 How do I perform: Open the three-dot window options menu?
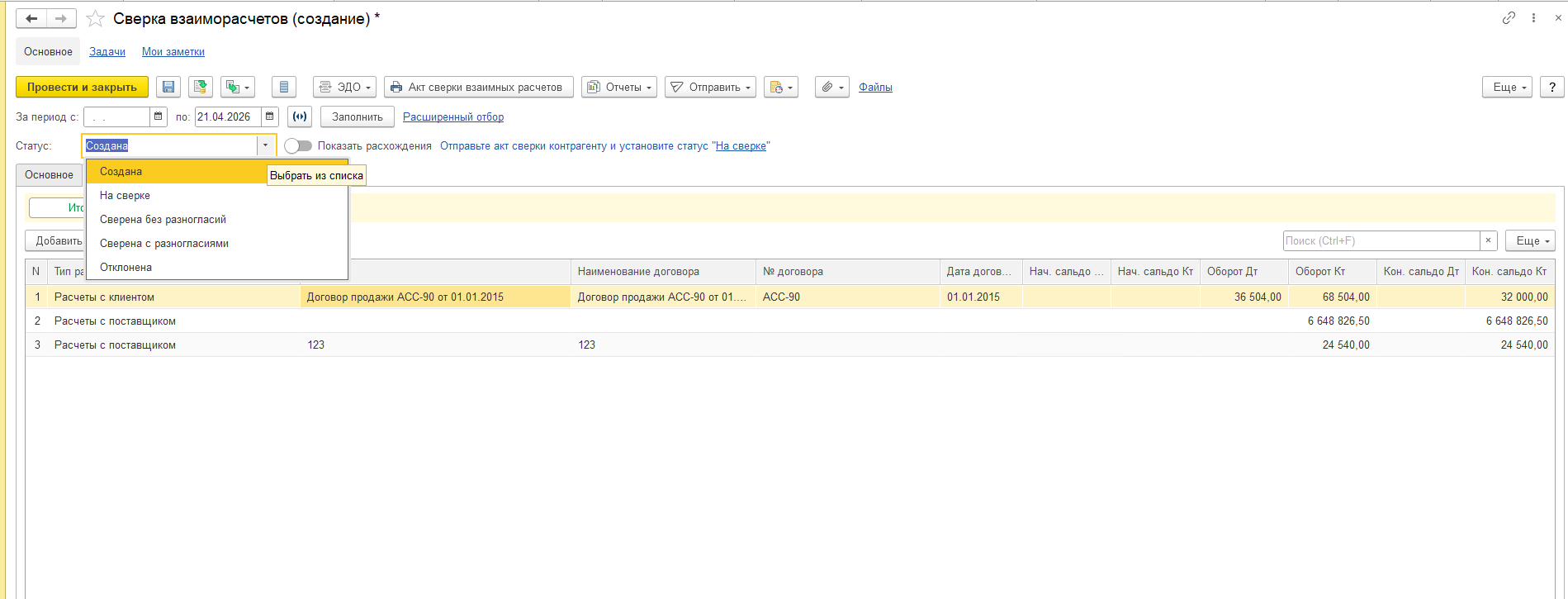1533,18
